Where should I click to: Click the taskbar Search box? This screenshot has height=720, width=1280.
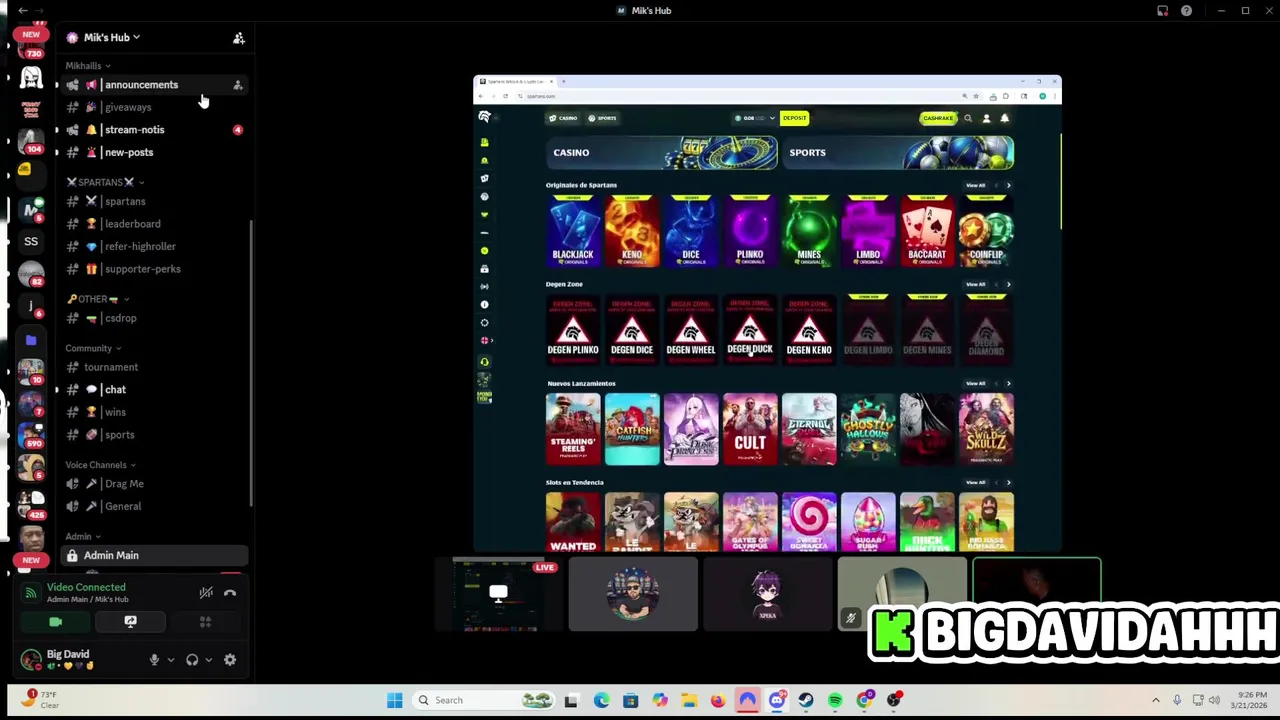pyautogui.click(x=485, y=700)
